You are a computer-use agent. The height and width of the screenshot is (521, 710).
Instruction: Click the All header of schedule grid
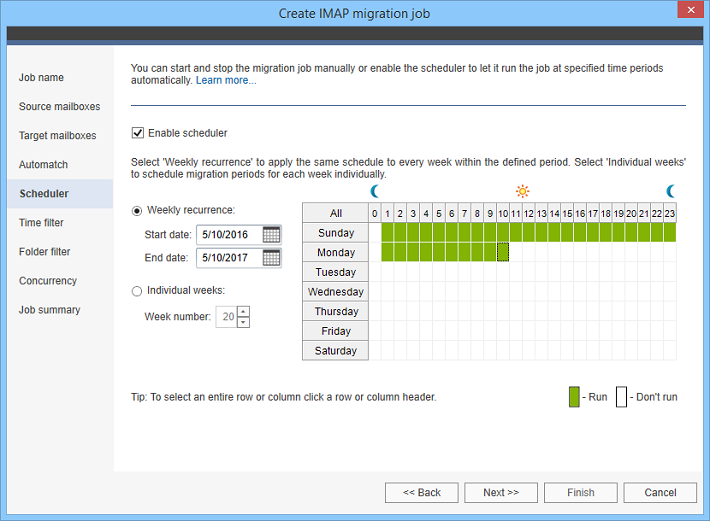click(336, 213)
